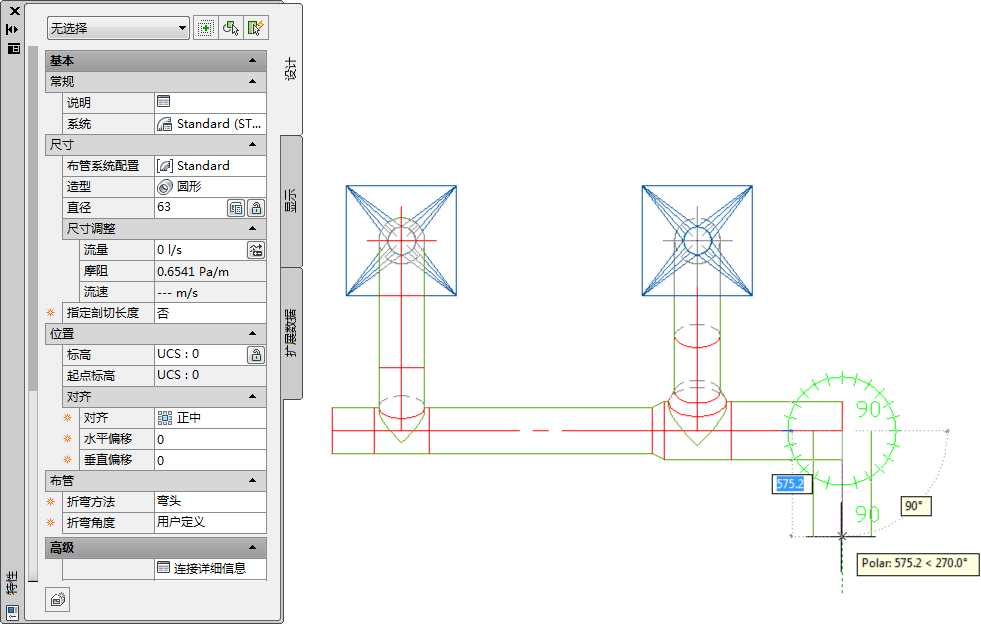Edit the 流量 value 0 l/s
Image resolution: width=981 pixels, height=624 pixels.
coord(200,250)
